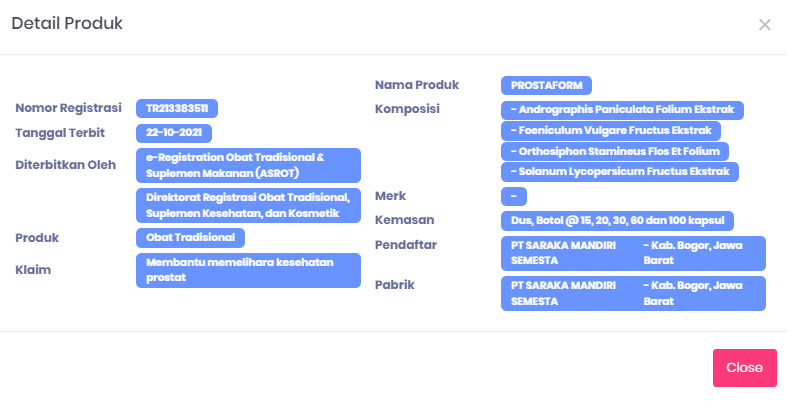Click the Membantu memelihara kesehatan prostat claim
787x401 pixels.
pos(248,271)
